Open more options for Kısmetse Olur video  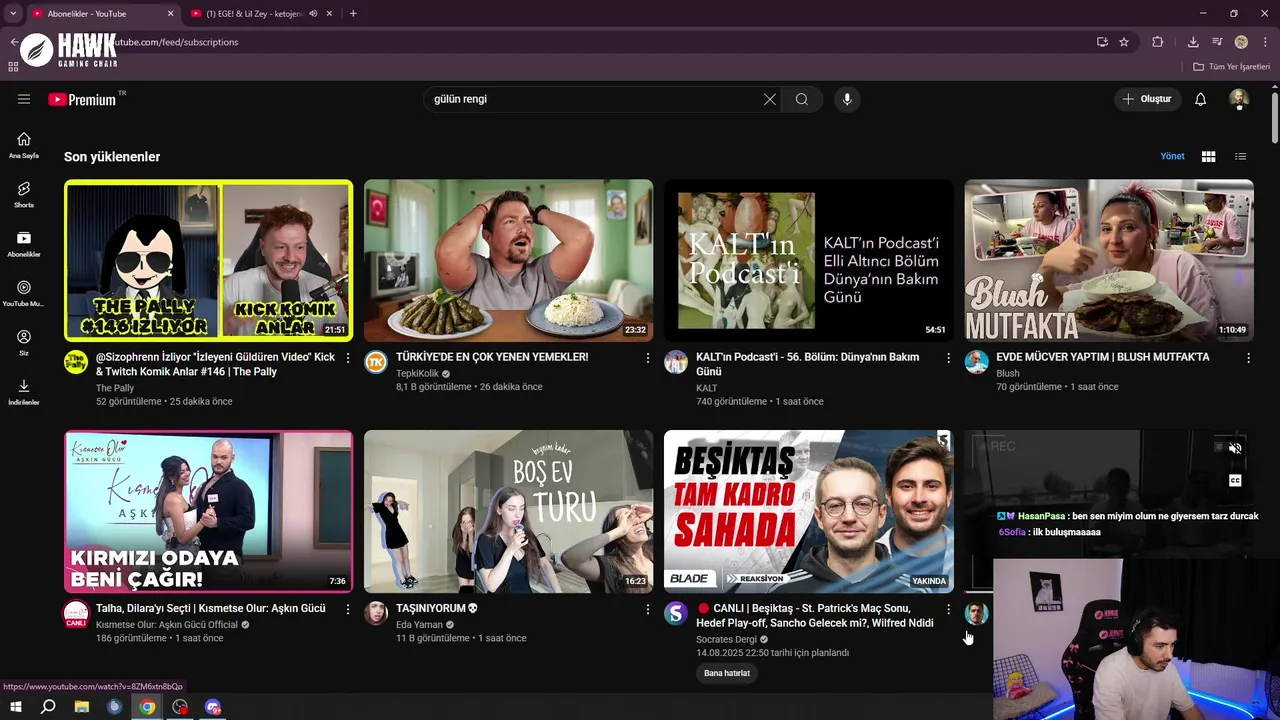(x=348, y=609)
